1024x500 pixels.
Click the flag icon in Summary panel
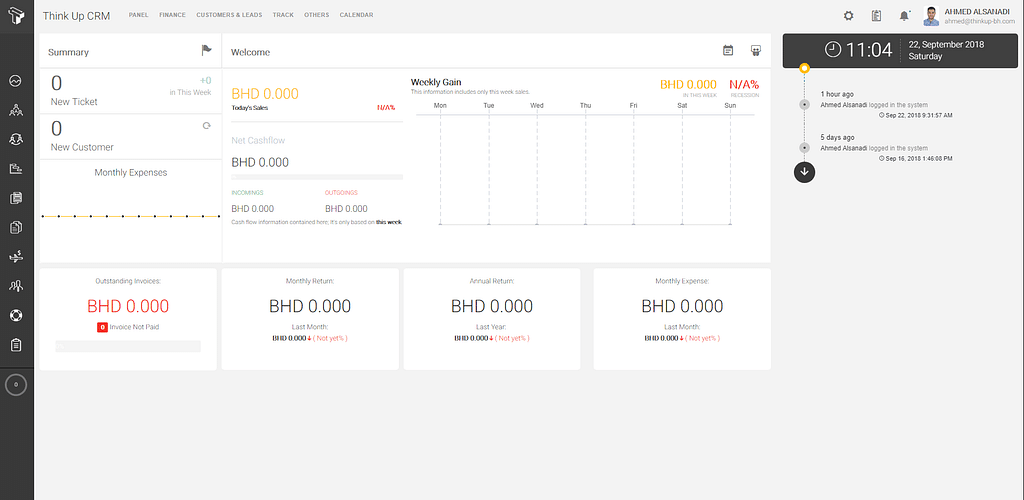(x=206, y=50)
